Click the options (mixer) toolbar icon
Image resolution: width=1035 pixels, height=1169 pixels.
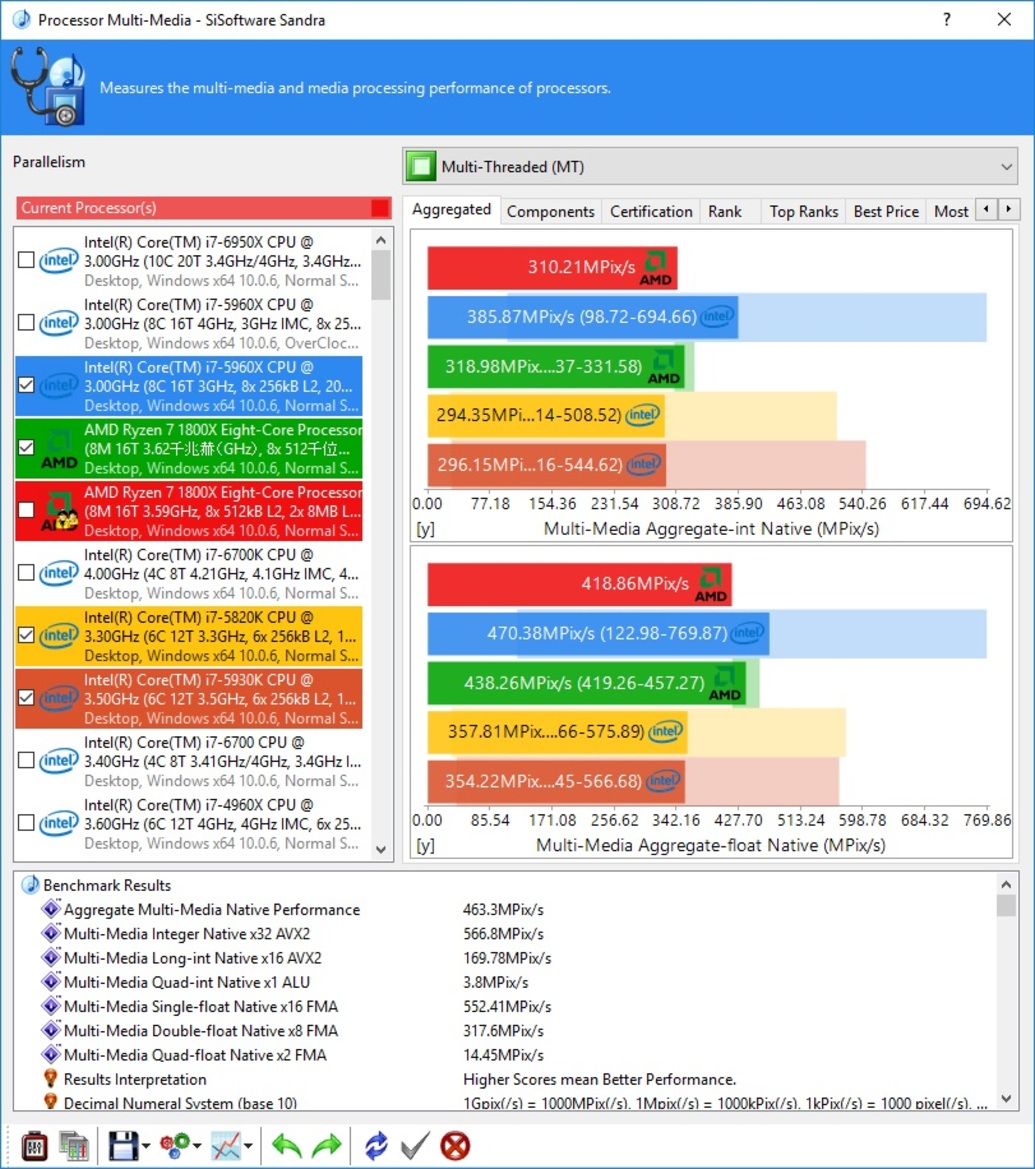pos(34,1146)
